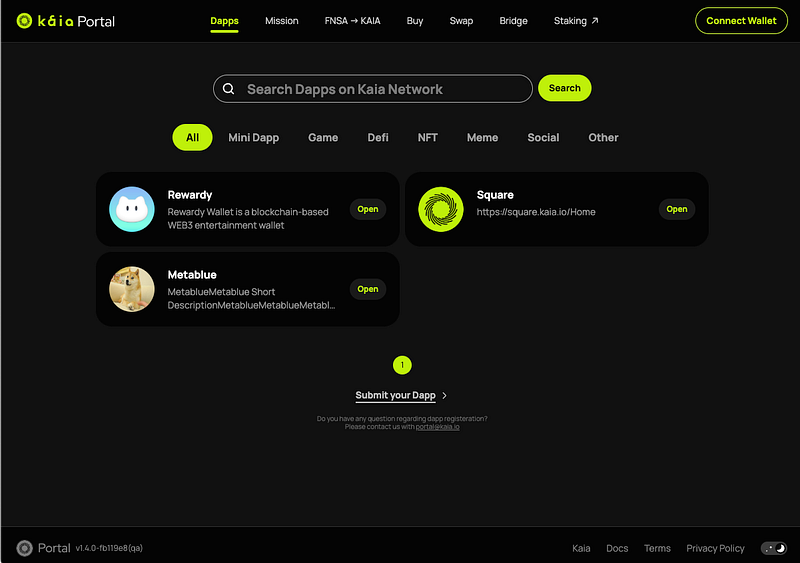Open the Docs footer link
This screenshot has width=800, height=563.
click(617, 548)
